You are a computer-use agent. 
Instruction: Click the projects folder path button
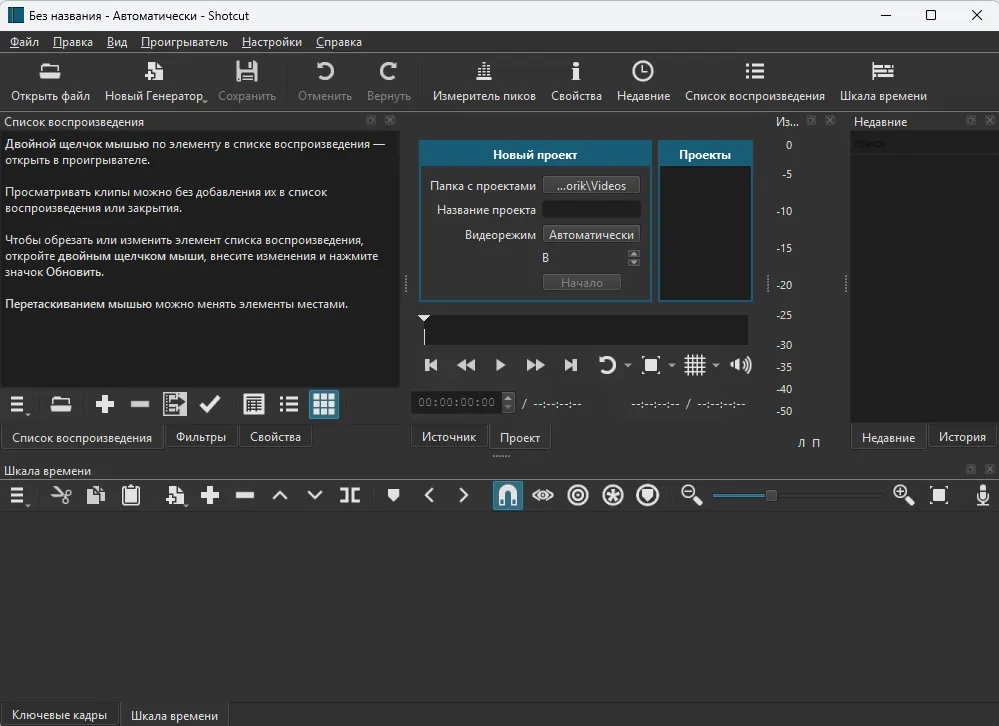pyautogui.click(x=591, y=185)
